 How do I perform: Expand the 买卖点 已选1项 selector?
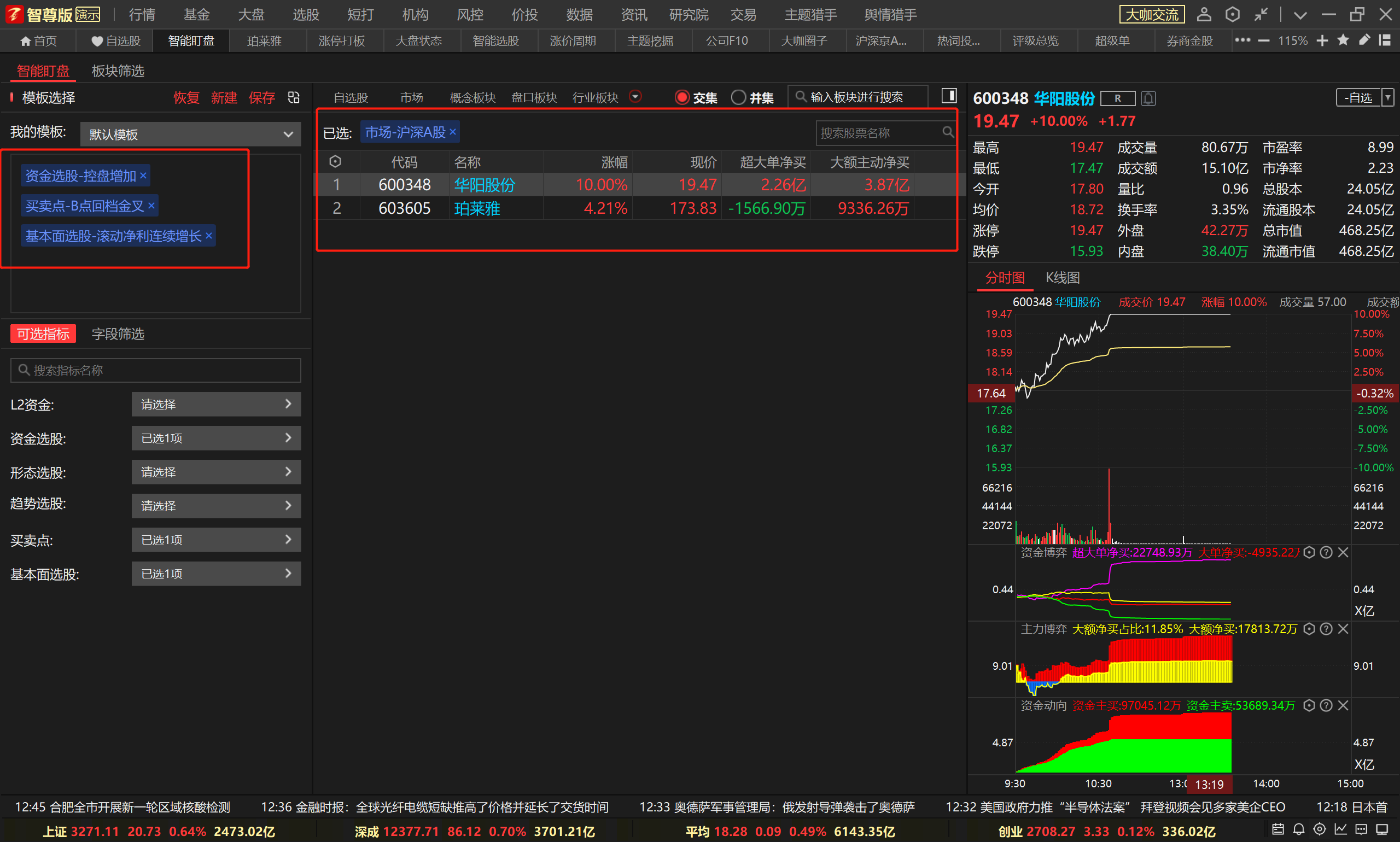216,540
